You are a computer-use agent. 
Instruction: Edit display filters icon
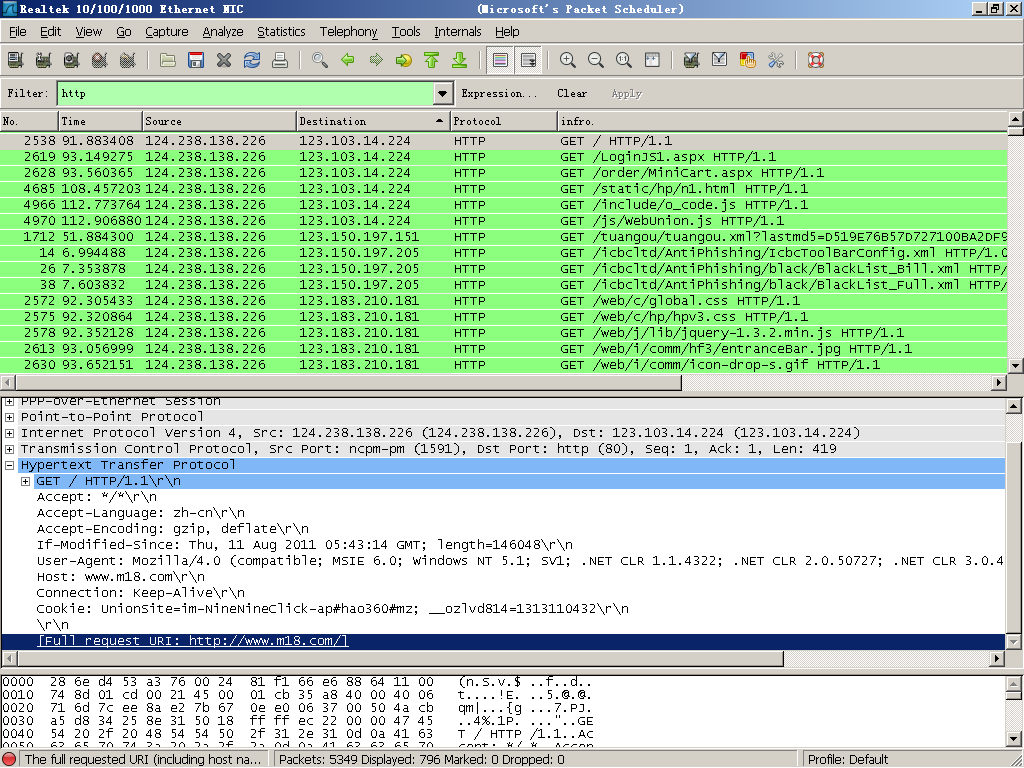pos(720,60)
